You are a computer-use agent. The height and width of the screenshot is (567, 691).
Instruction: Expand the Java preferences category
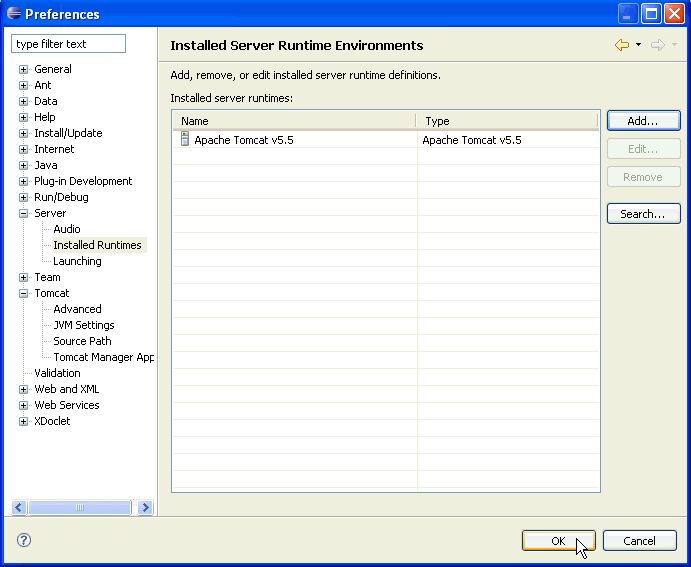[x=24, y=166]
